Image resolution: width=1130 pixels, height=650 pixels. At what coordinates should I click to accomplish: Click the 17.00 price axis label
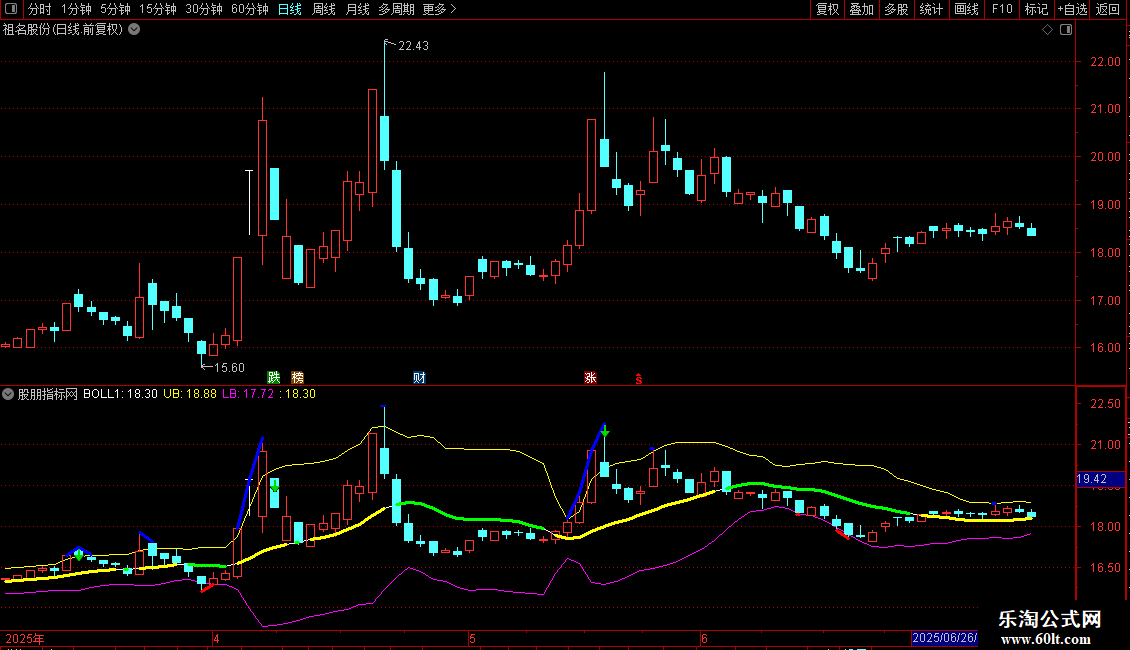pyautogui.click(x=1105, y=300)
